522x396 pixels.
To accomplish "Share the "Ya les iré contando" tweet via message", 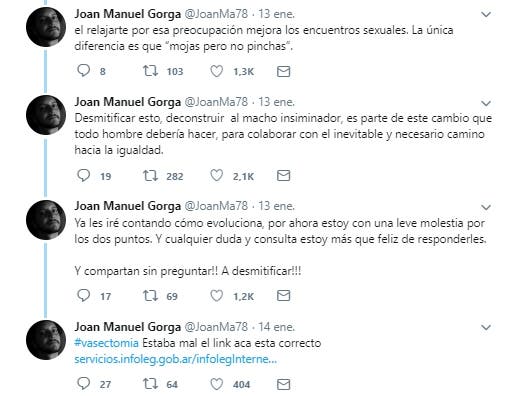I will [284, 295].
